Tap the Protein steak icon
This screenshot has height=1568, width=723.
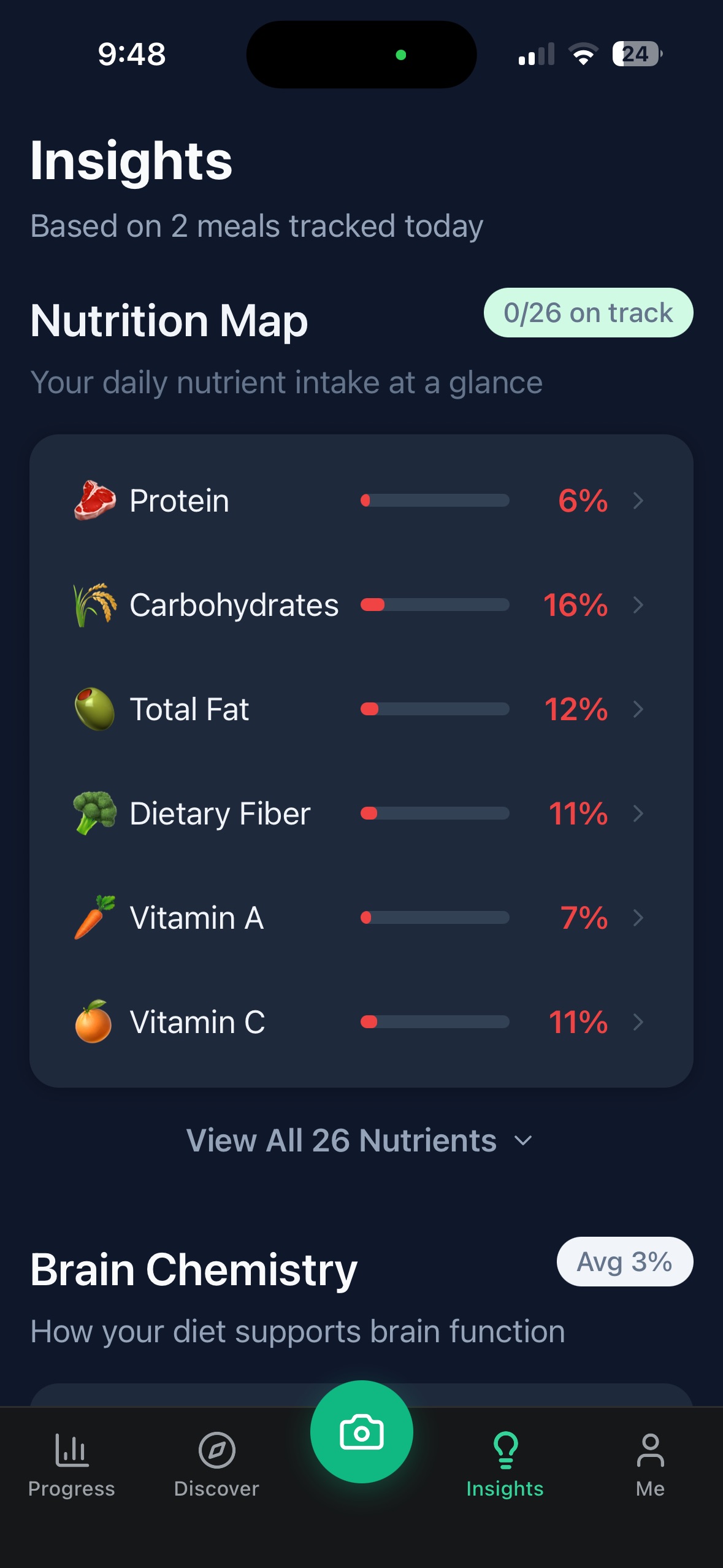pos(94,501)
